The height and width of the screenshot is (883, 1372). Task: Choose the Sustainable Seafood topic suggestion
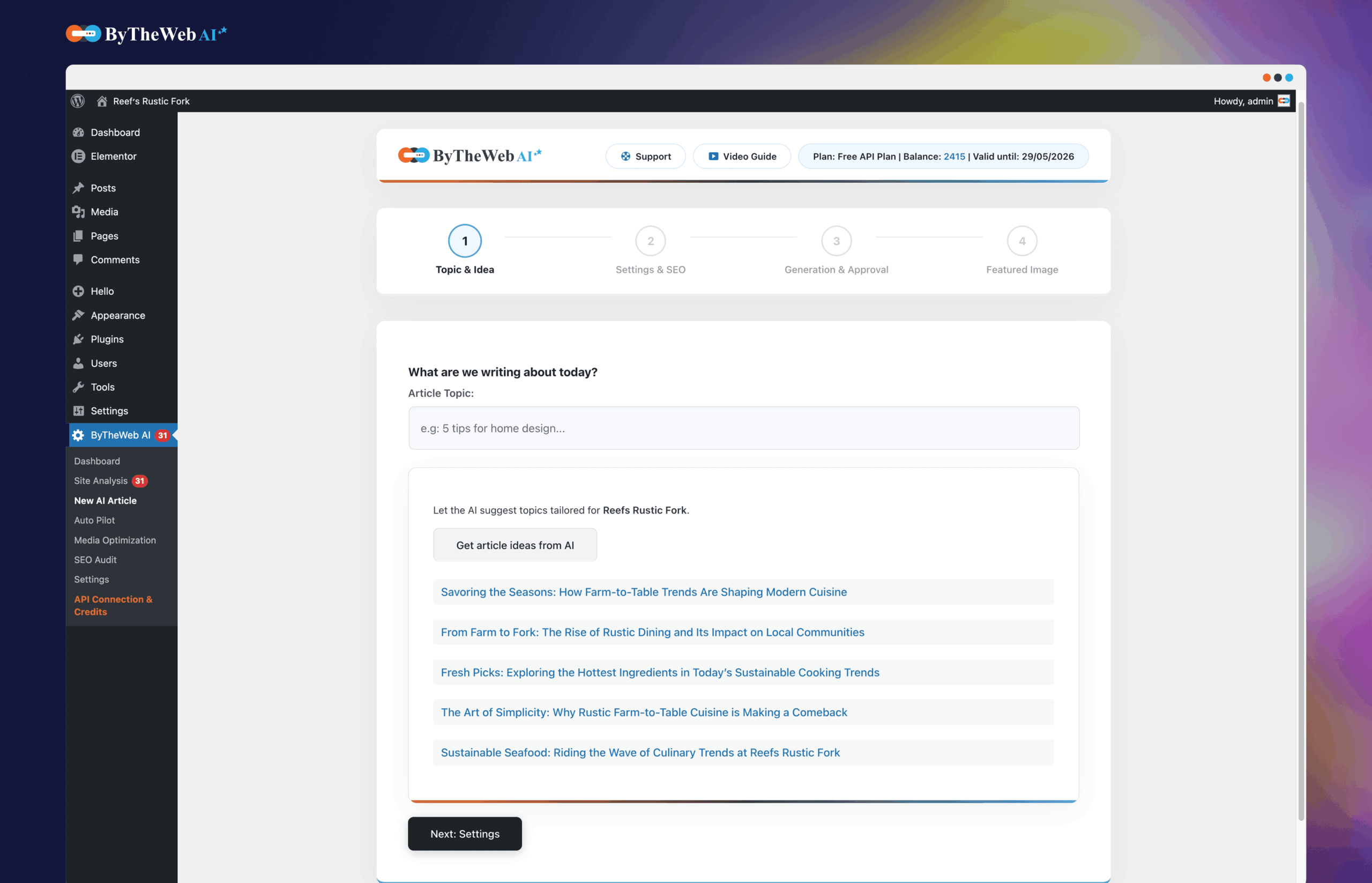(x=743, y=752)
